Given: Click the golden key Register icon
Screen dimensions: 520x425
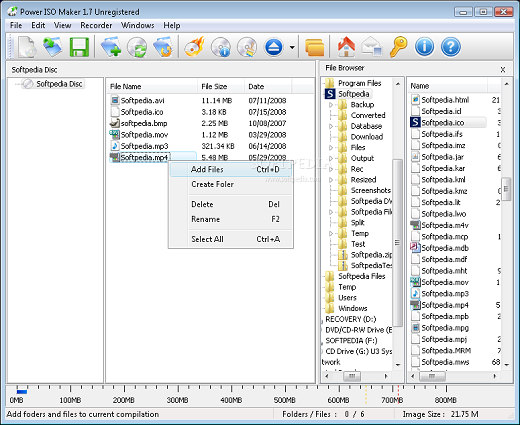Looking at the screenshot, I should pyautogui.click(x=398, y=47).
